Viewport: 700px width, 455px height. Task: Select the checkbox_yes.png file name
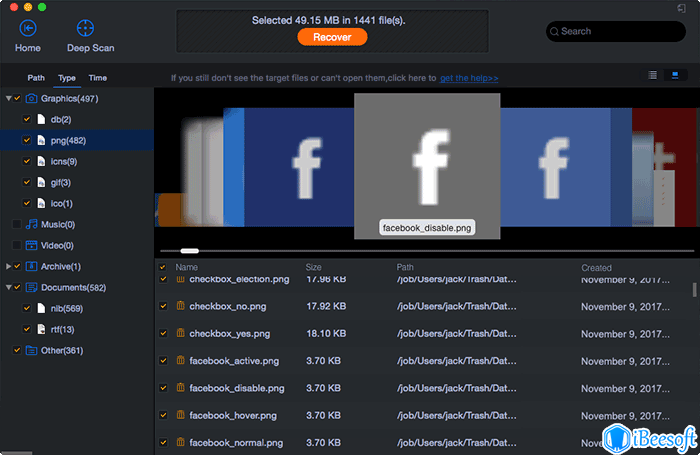229,334
